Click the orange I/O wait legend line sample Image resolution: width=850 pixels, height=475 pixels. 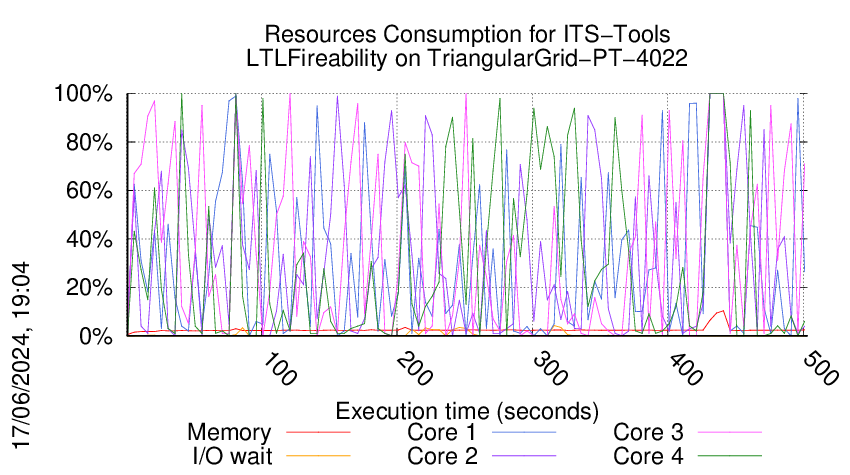coord(318,456)
